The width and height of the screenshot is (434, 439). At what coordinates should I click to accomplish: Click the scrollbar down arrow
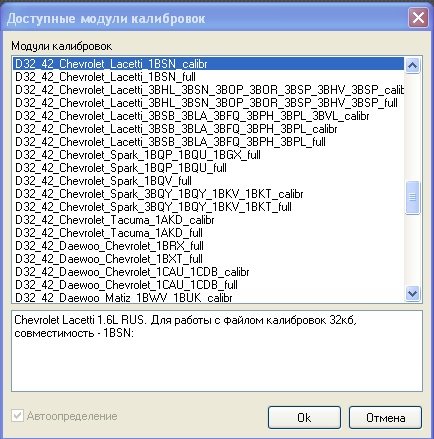(x=412, y=294)
